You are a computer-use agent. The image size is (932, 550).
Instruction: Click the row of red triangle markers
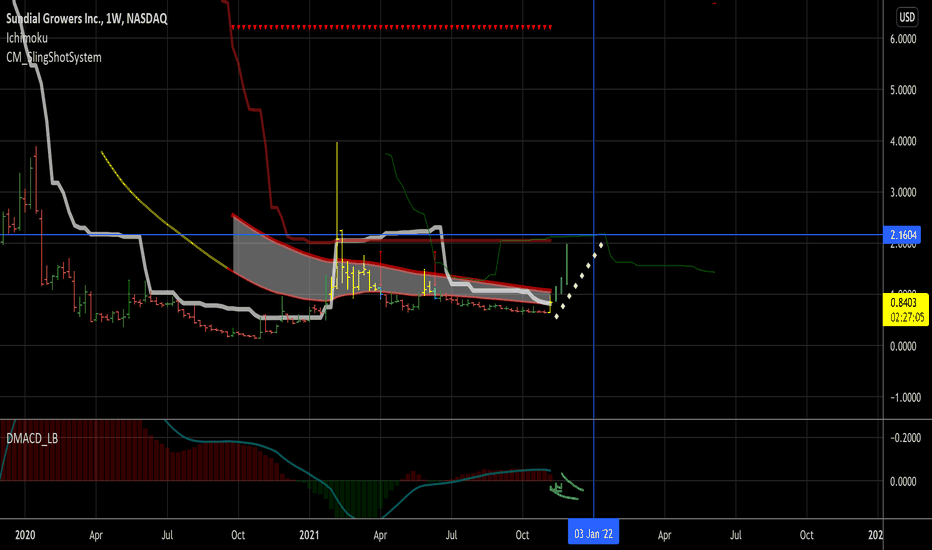pyautogui.click(x=392, y=27)
